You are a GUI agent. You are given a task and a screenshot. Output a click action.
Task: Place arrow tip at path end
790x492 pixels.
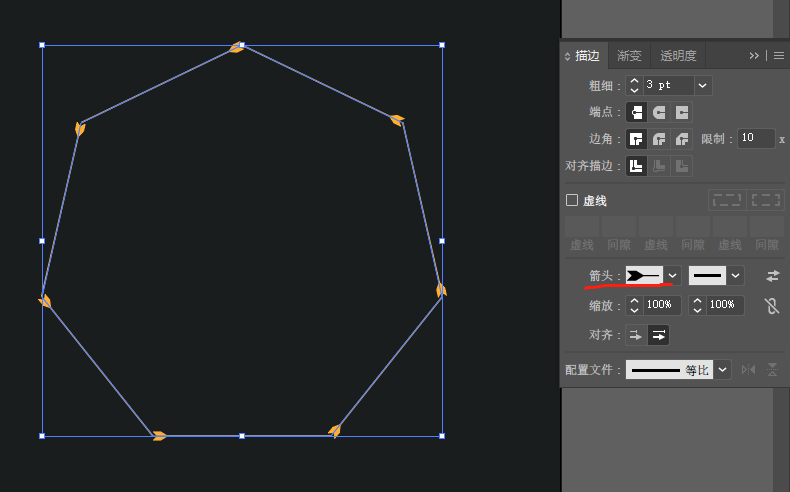tap(659, 335)
